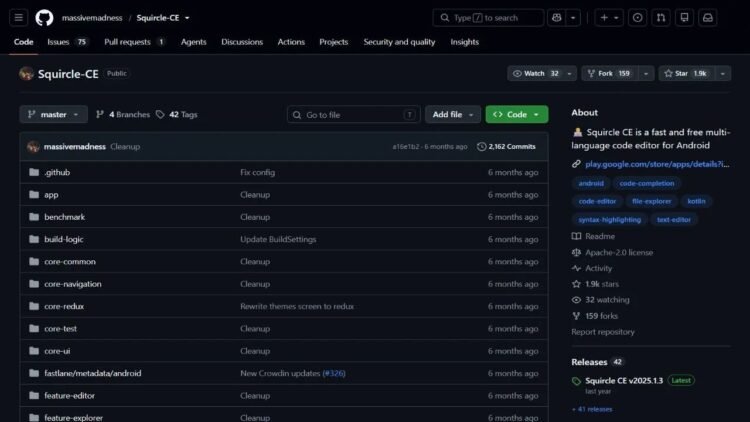Focus the Type to search field
Viewport: 750px width, 422px height.
click(x=488, y=18)
